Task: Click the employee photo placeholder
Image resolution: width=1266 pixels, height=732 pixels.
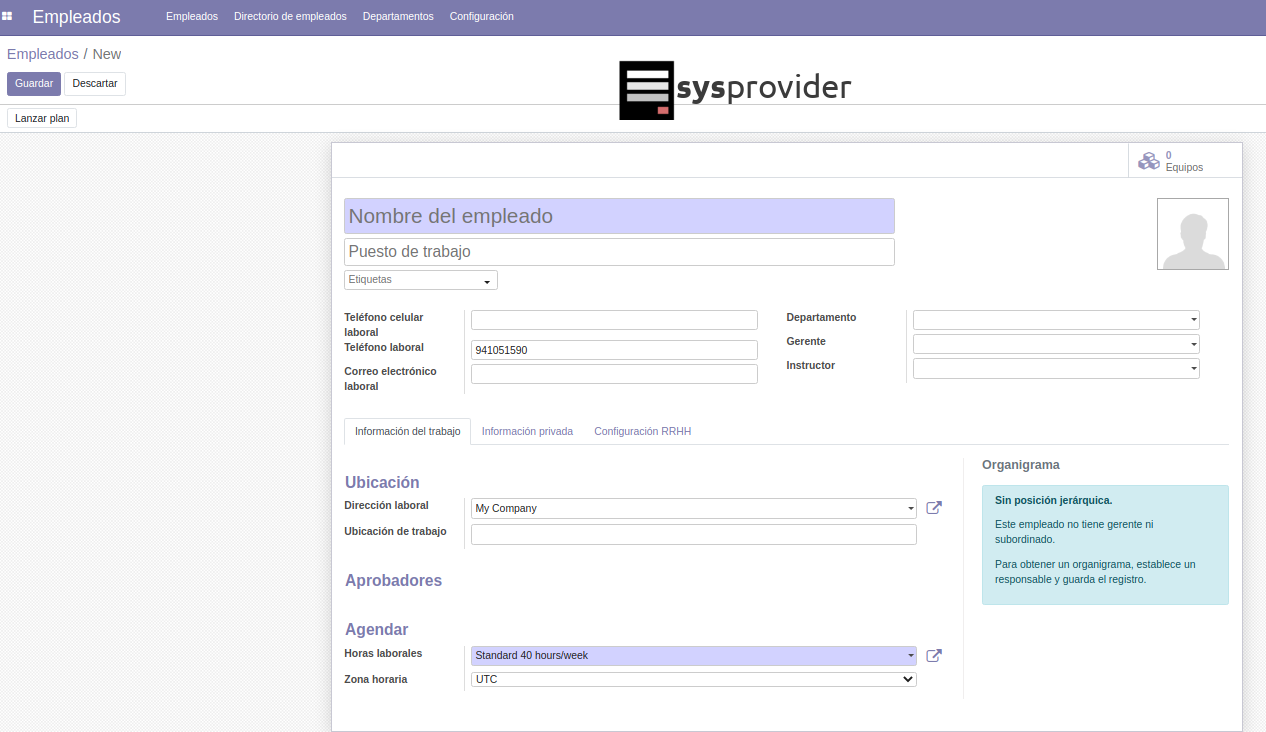Action: (1192, 234)
